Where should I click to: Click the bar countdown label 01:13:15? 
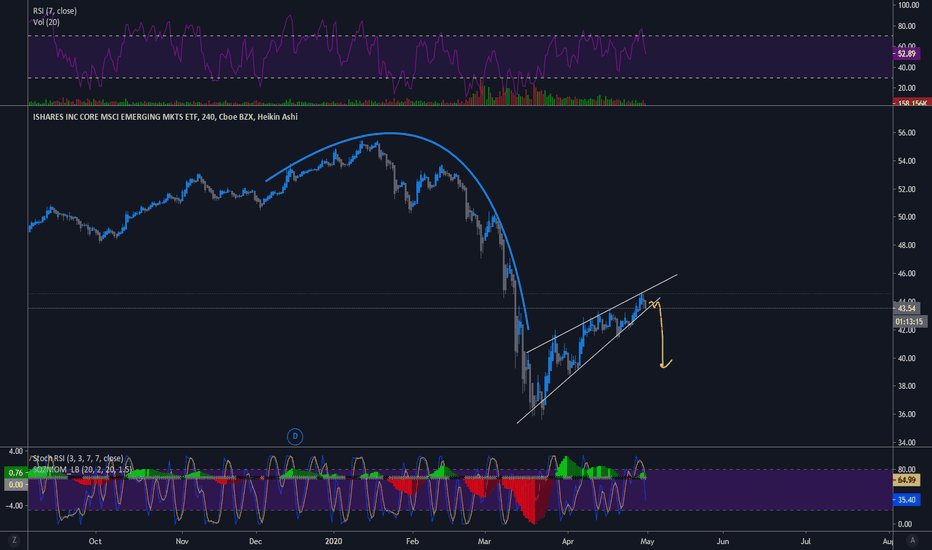pos(909,322)
